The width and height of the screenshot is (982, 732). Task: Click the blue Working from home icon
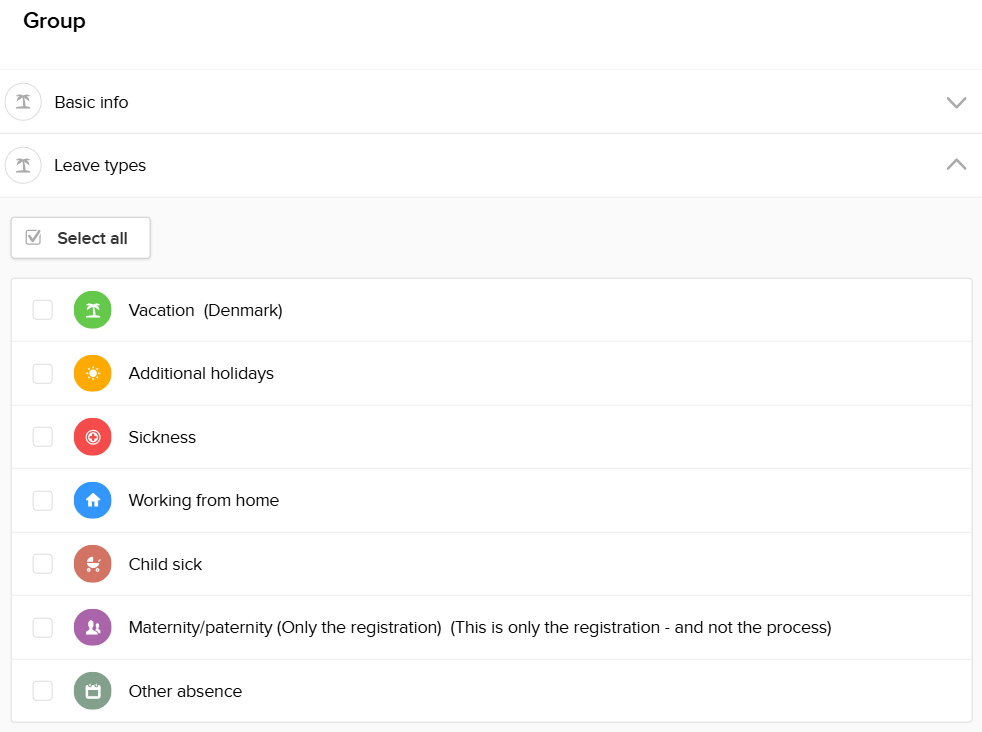[x=93, y=501]
